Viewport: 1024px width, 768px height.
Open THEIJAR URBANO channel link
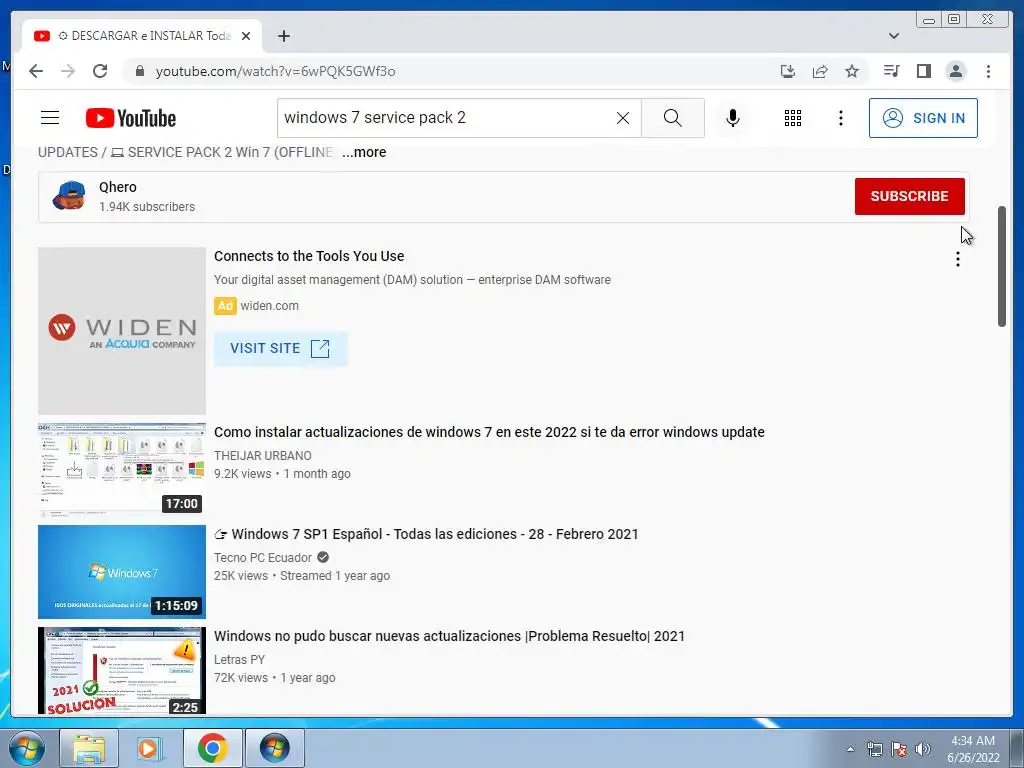tap(263, 455)
